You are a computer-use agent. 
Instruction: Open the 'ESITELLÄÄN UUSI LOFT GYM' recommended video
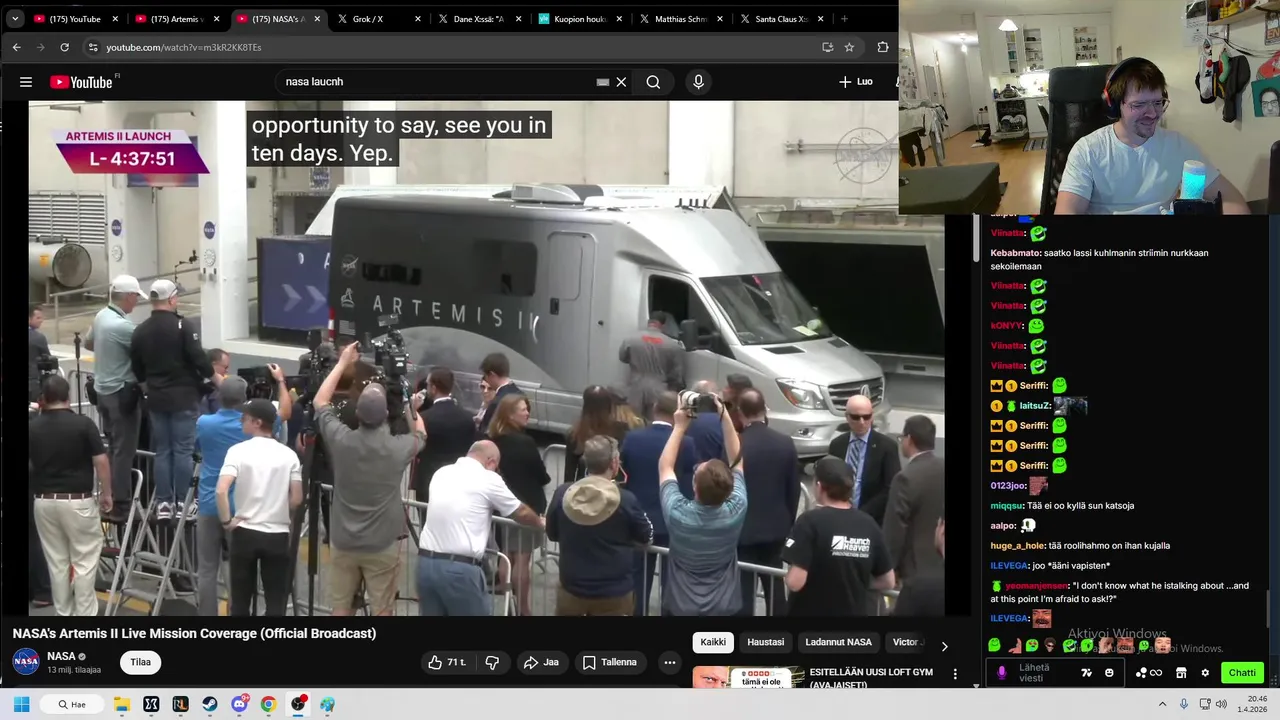(871, 678)
